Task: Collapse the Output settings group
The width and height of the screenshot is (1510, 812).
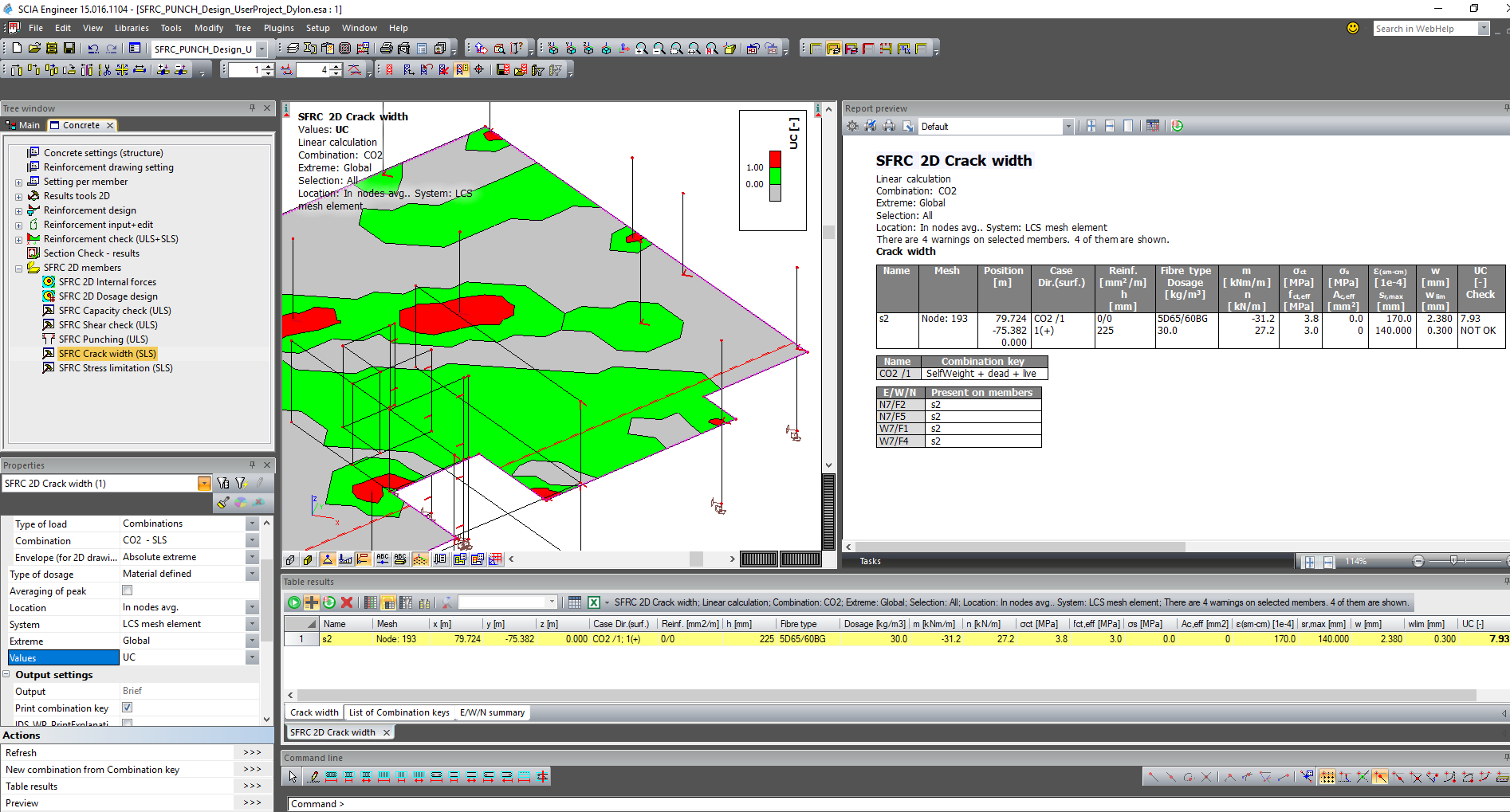Action: 7,675
